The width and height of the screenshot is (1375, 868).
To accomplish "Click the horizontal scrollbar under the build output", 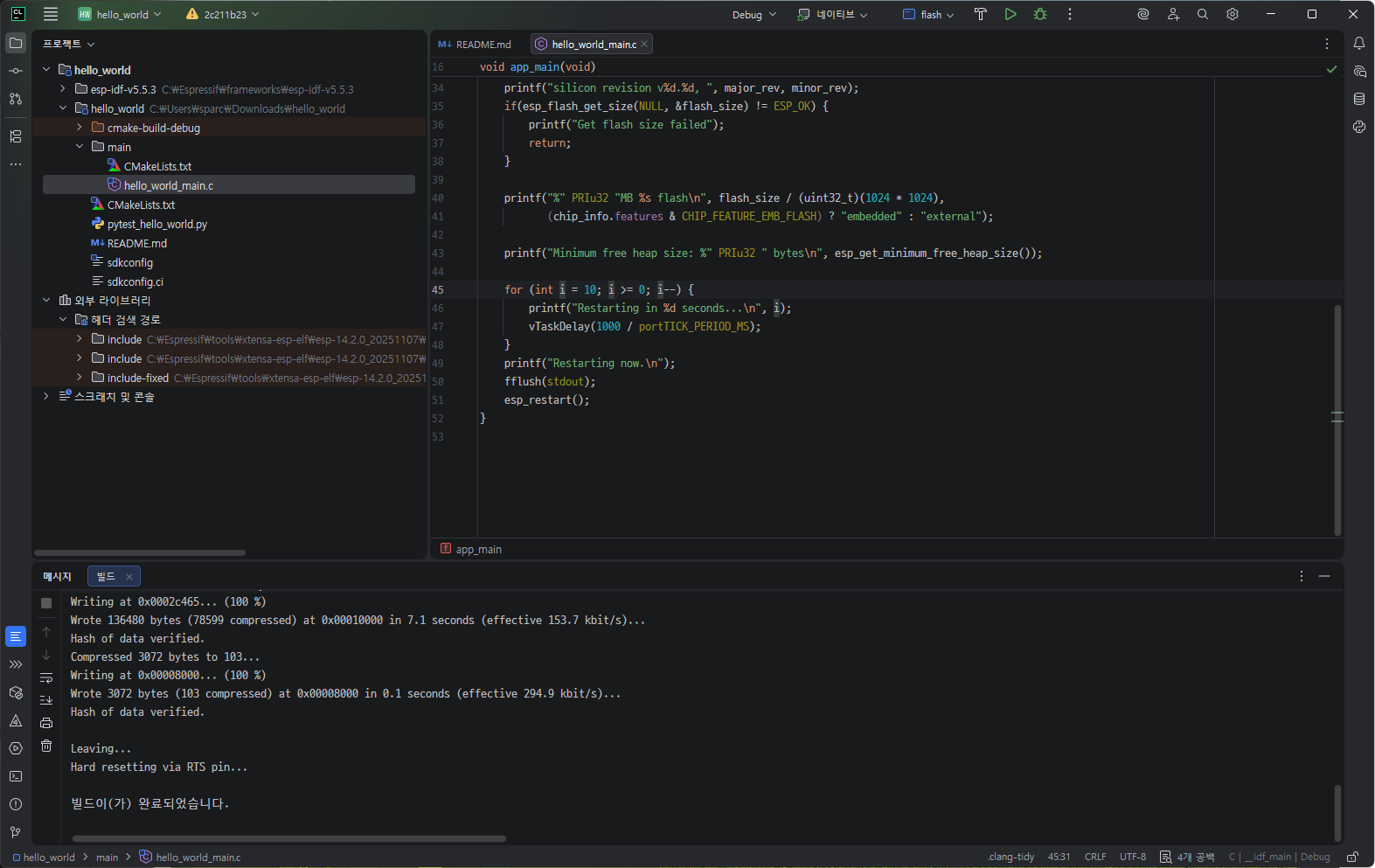I will click(288, 838).
